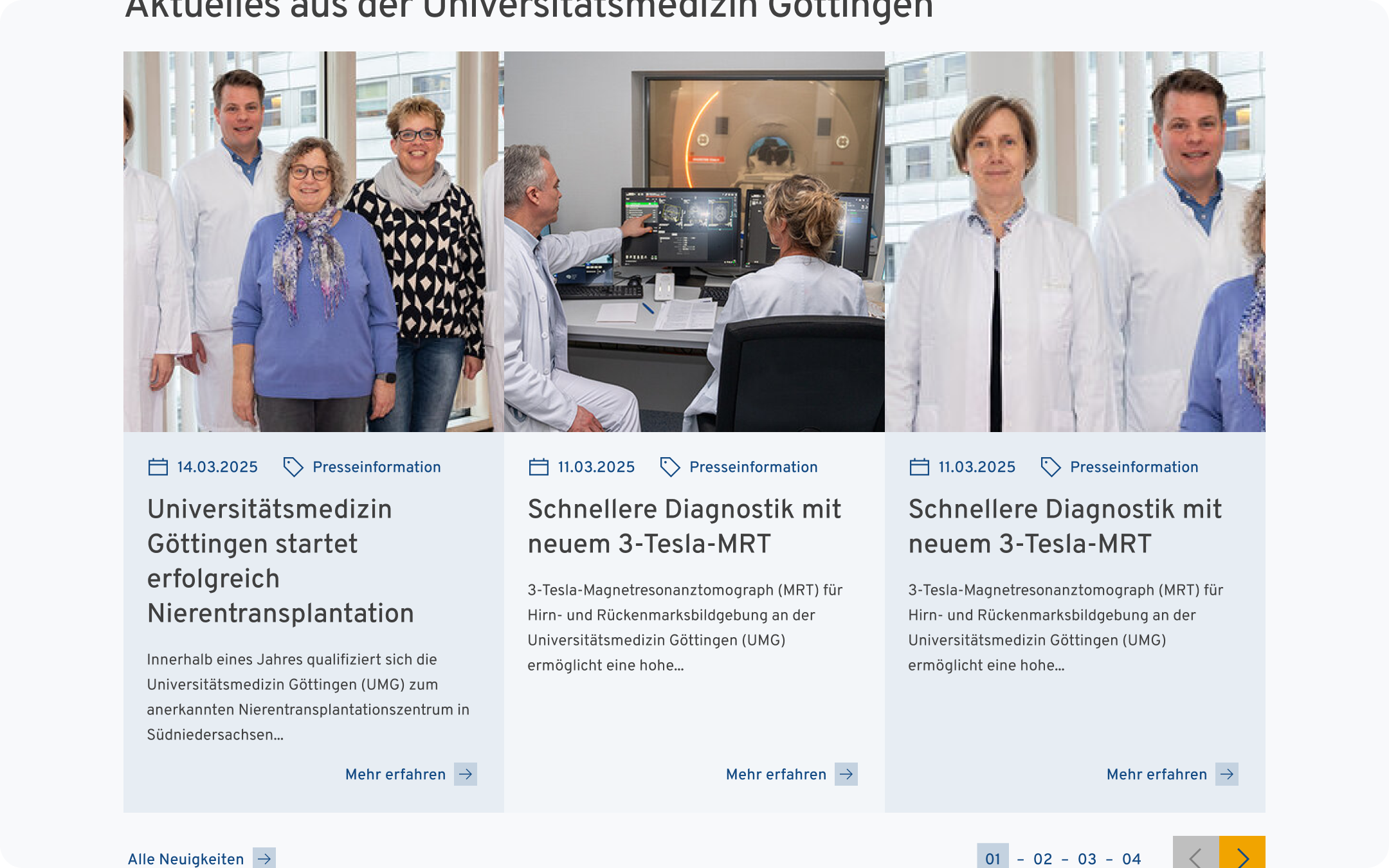Click the MRT control room photo
This screenshot has width=1389, height=868.
click(x=694, y=242)
